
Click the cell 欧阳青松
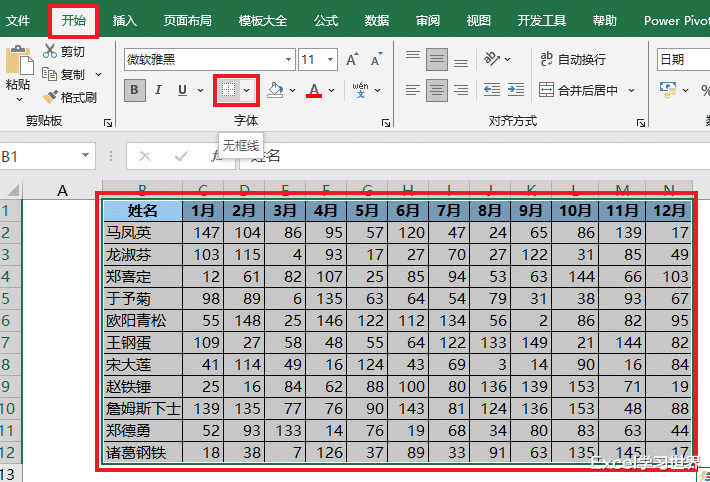[x=143, y=321]
